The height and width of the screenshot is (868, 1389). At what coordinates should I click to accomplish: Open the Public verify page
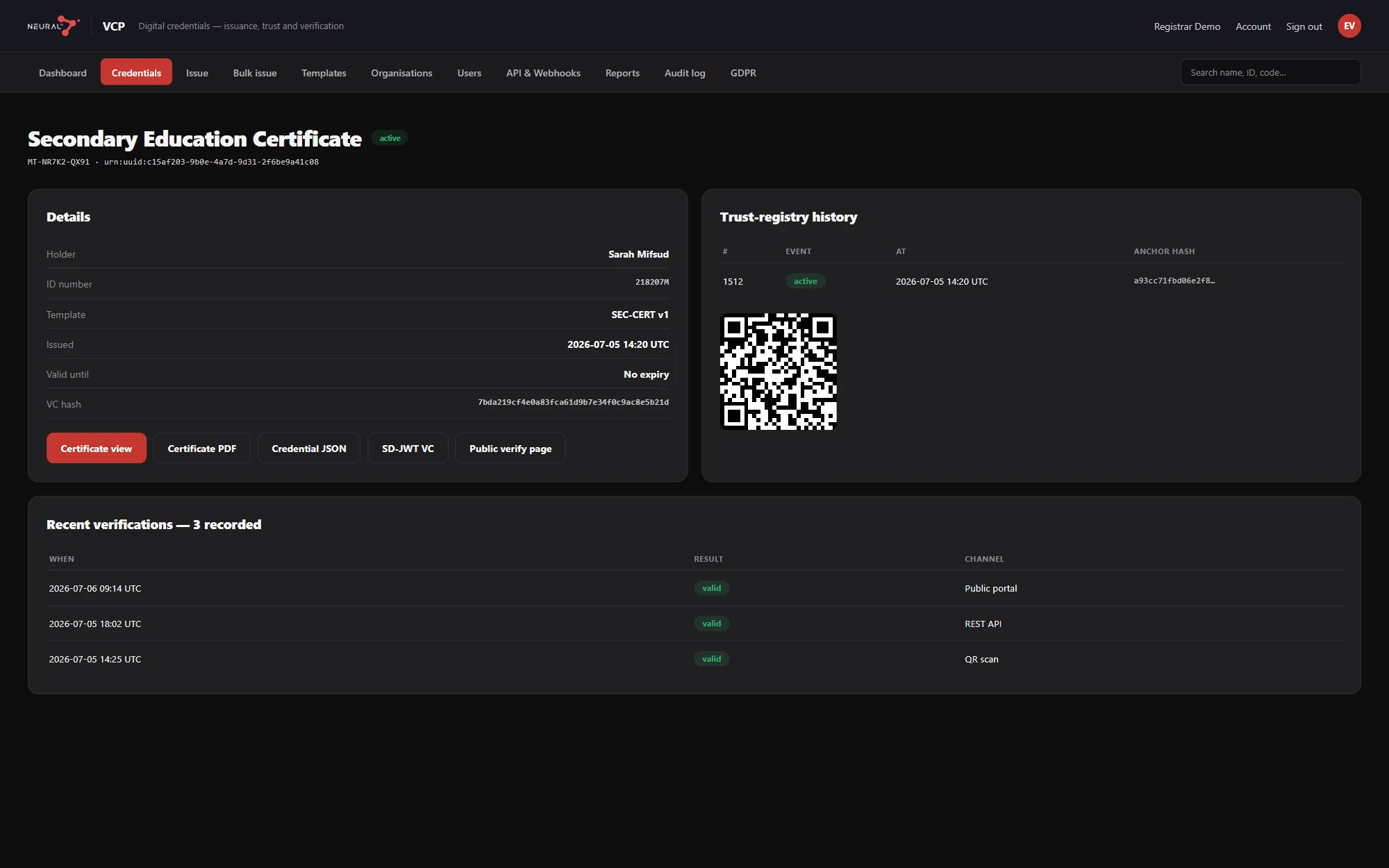[510, 448]
